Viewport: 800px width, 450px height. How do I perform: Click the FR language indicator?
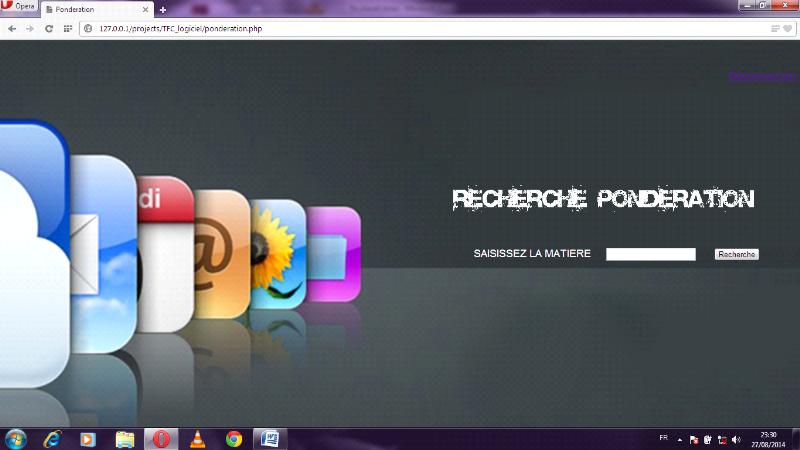[663, 438]
